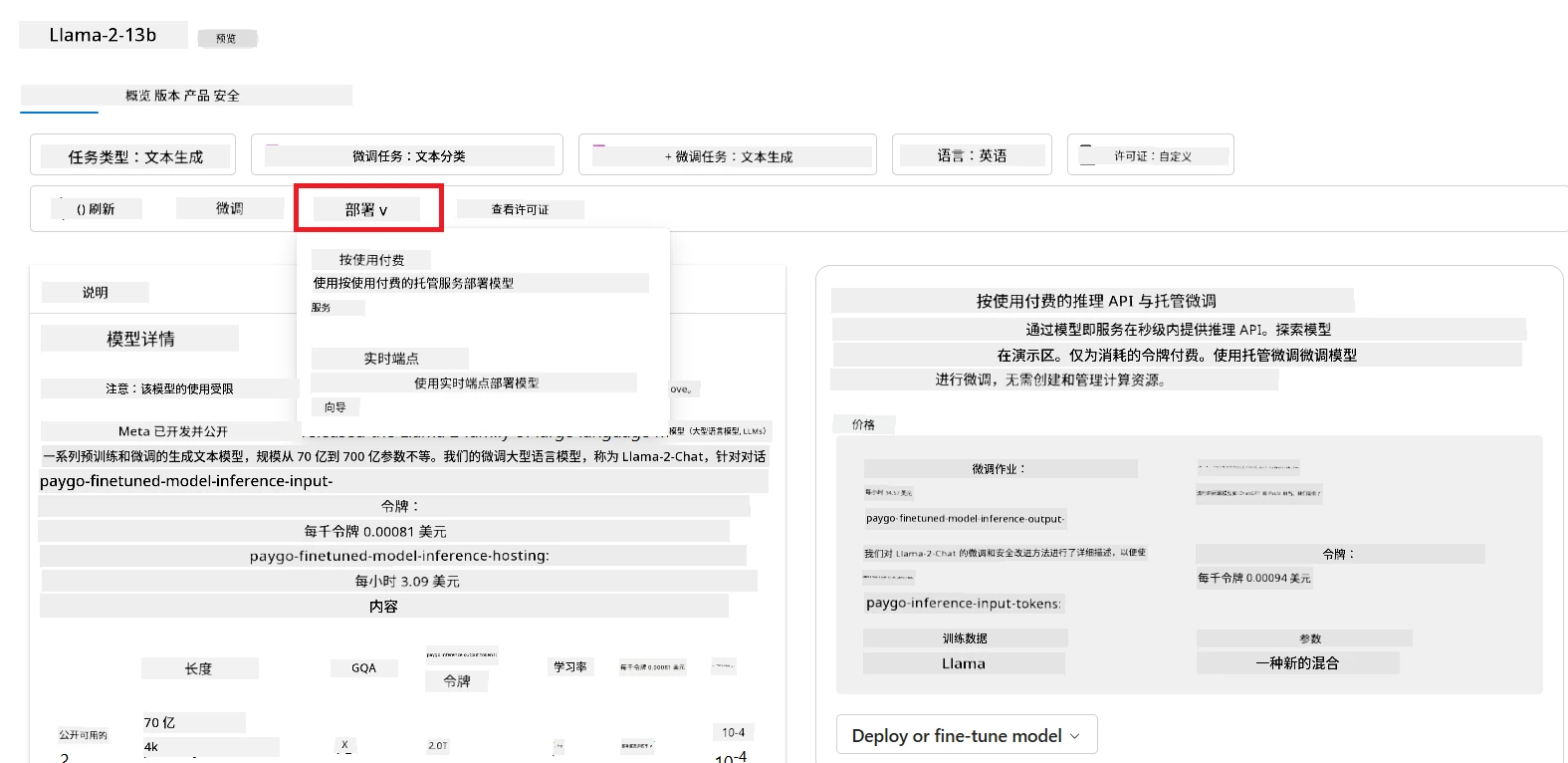Switch to the 版本 tab
This screenshot has height=763, width=1568.
(166, 96)
